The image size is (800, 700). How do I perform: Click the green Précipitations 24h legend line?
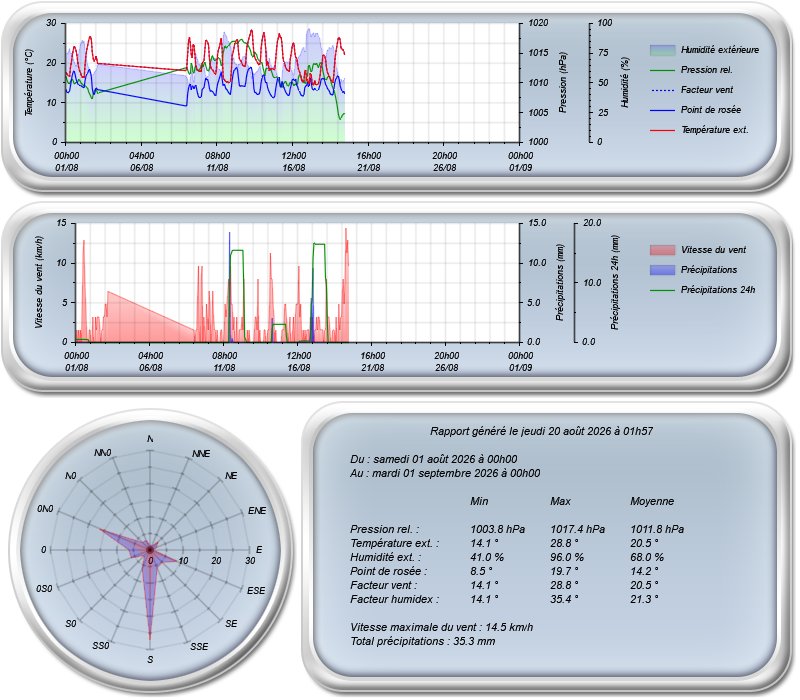[662, 290]
